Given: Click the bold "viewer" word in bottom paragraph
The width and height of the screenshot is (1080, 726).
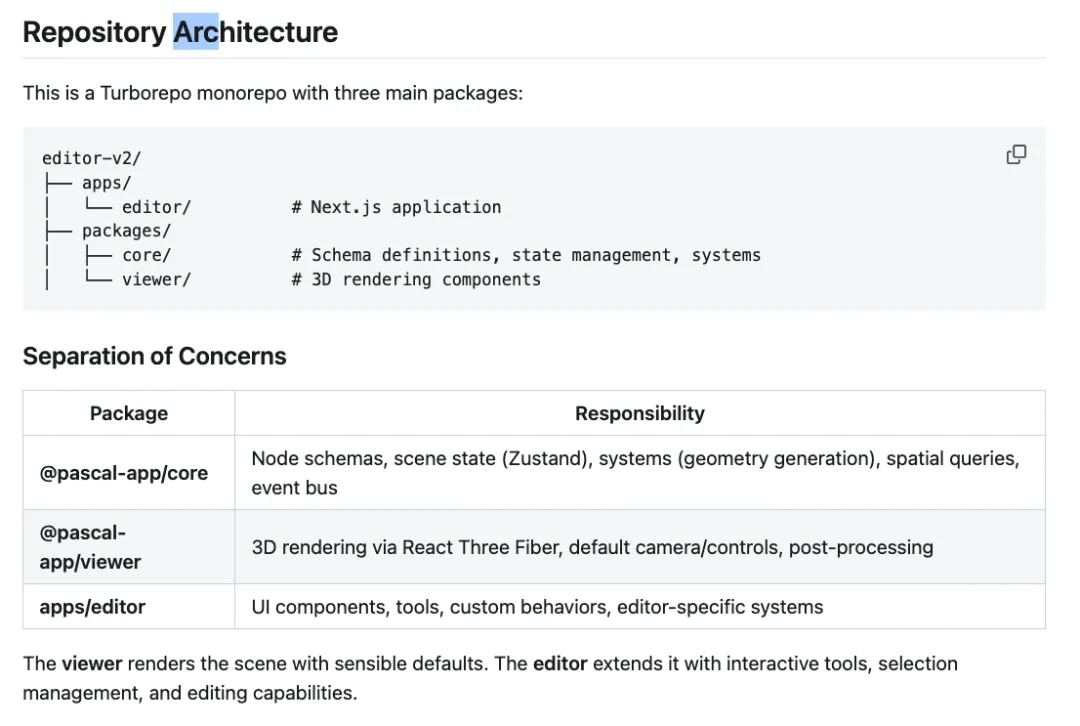Looking at the screenshot, I should click(91, 664).
